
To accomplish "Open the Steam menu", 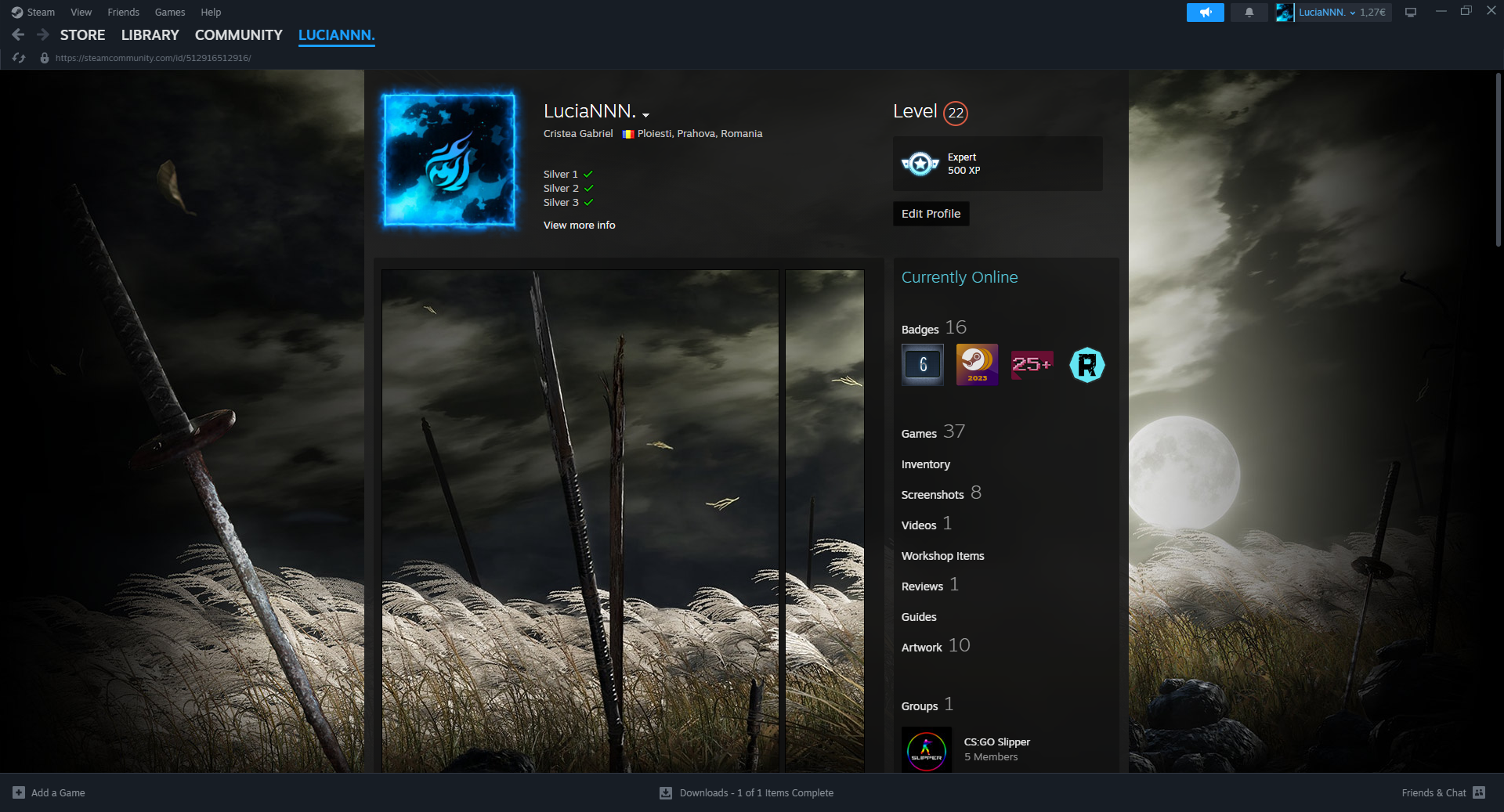I will click(41, 13).
